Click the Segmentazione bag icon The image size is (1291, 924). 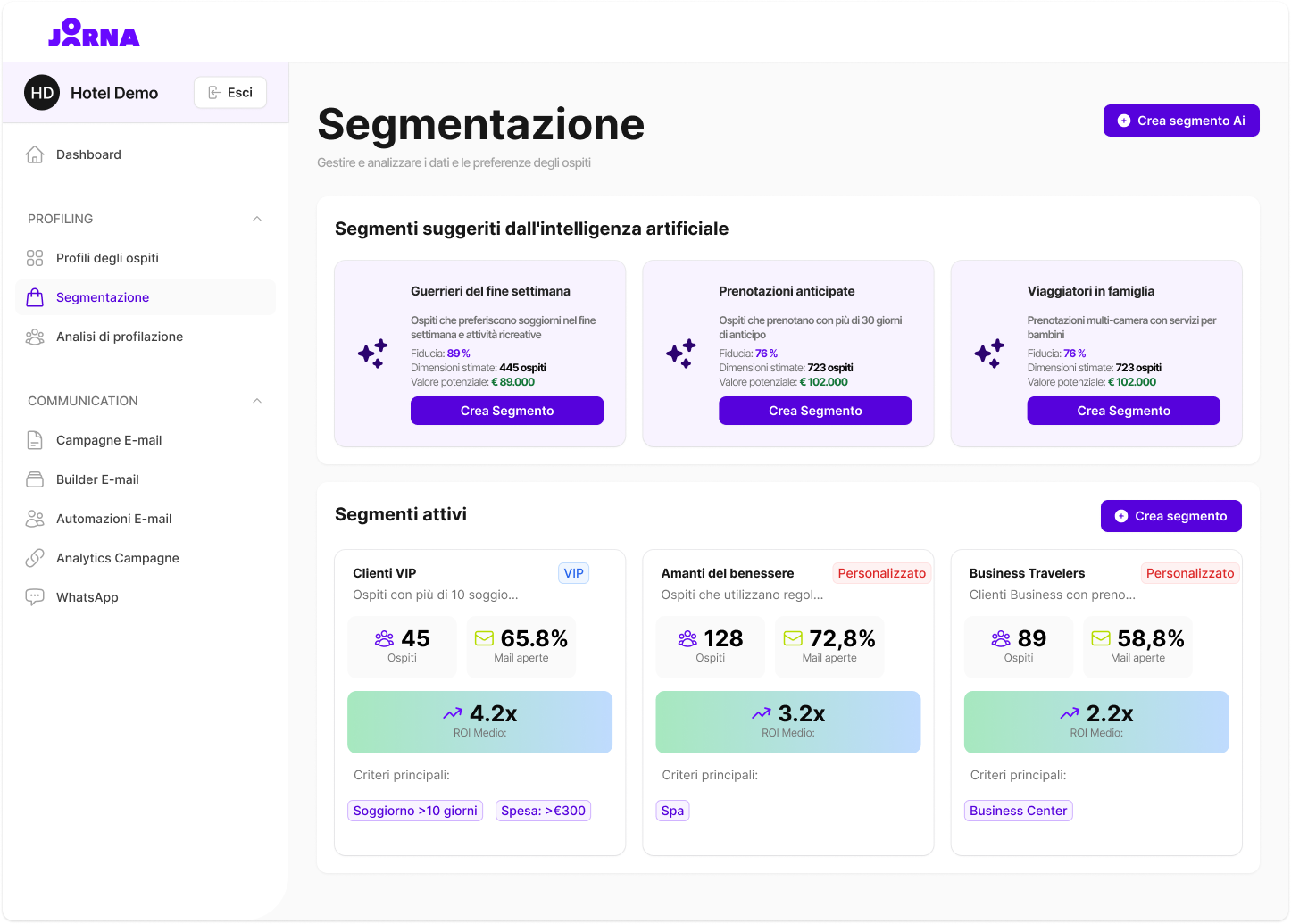click(35, 297)
